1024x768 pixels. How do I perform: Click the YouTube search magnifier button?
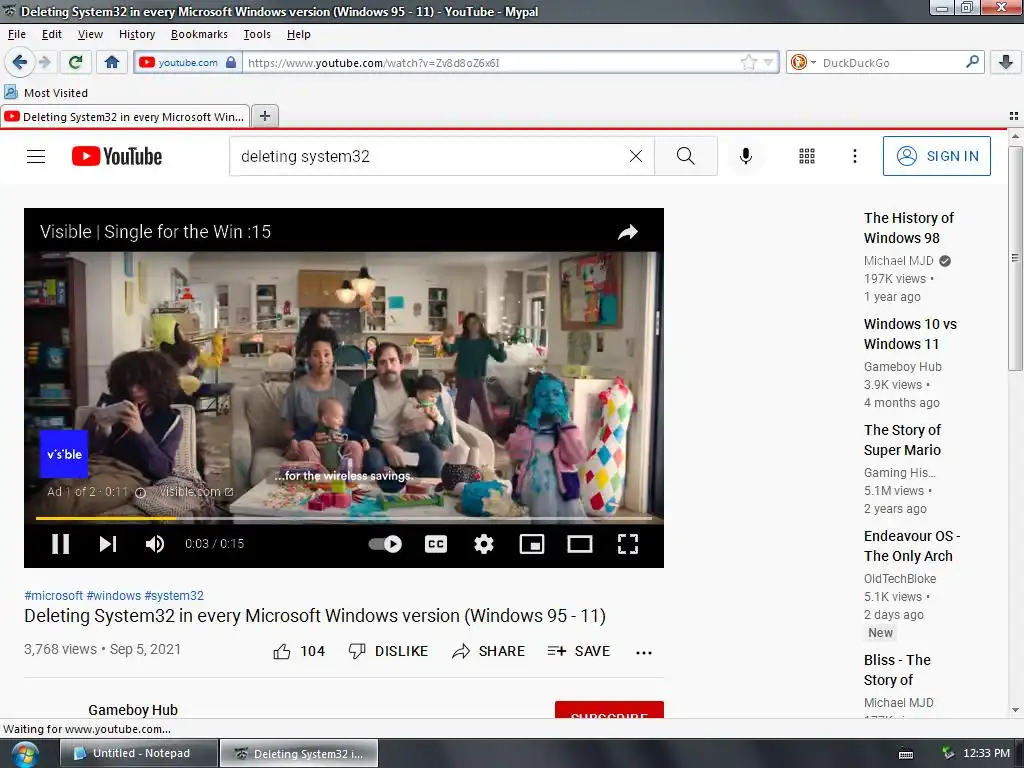tap(686, 156)
